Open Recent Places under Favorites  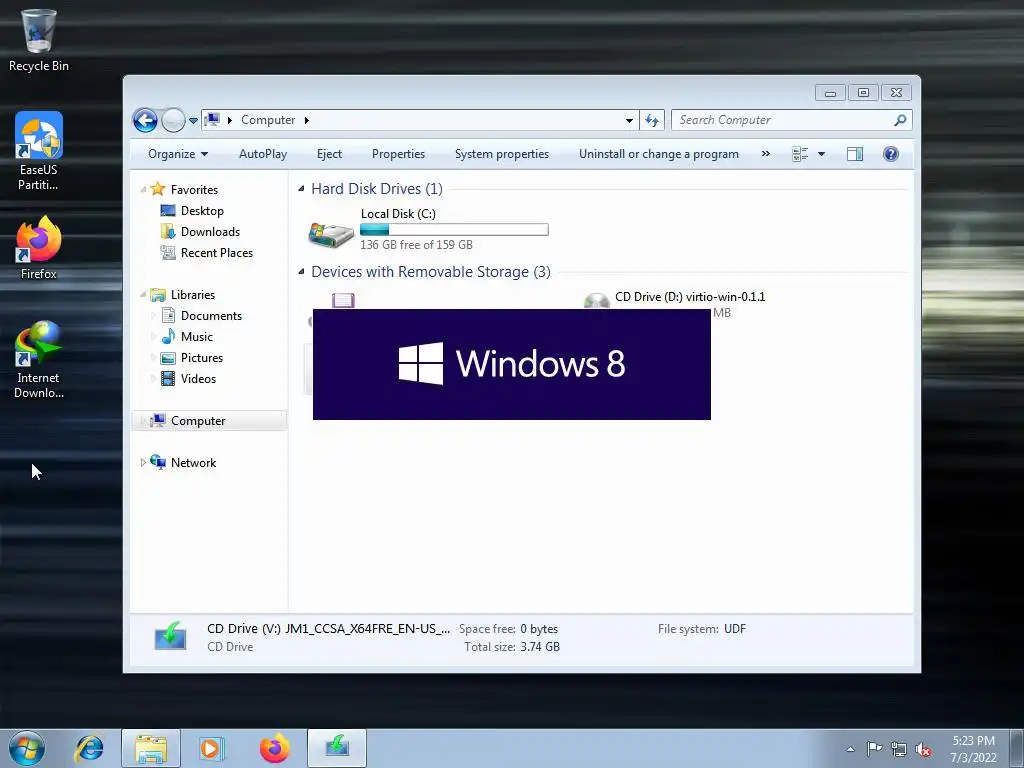click(x=217, y=253)
